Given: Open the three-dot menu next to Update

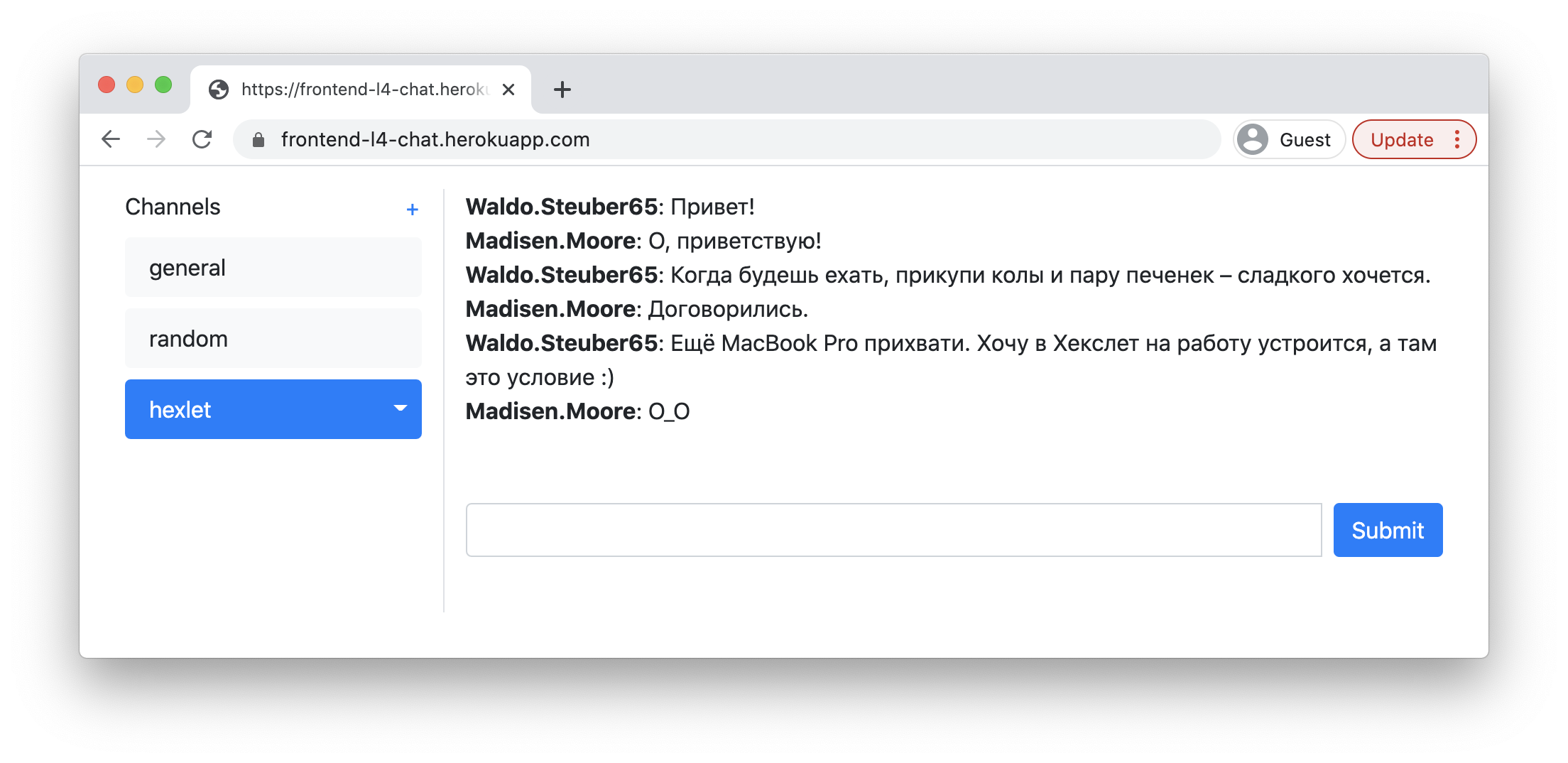Looking at the screenshot, I should pyautogui.click(x=1458, y=139).
